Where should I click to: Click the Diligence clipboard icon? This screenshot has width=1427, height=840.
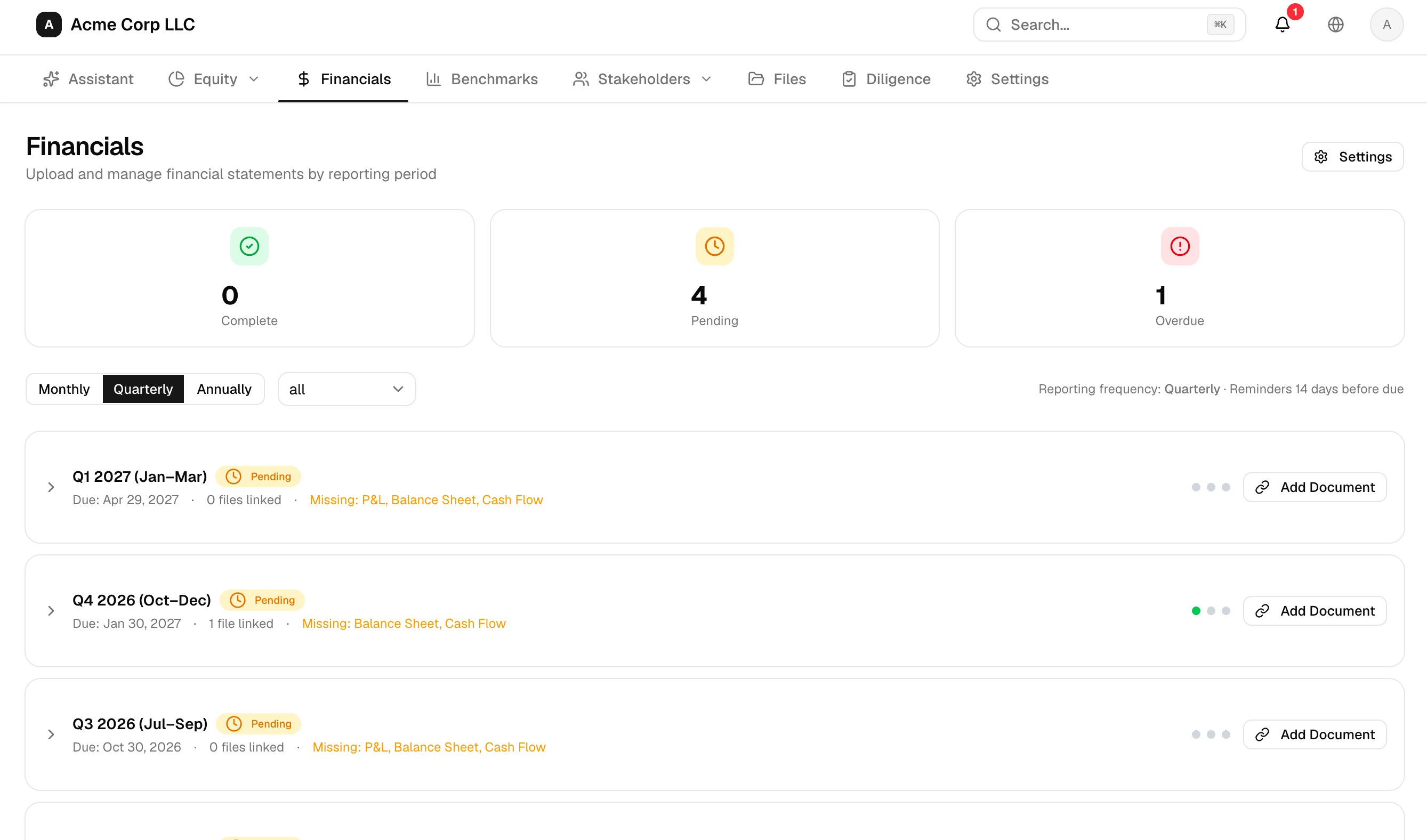[x=849, y=79]
